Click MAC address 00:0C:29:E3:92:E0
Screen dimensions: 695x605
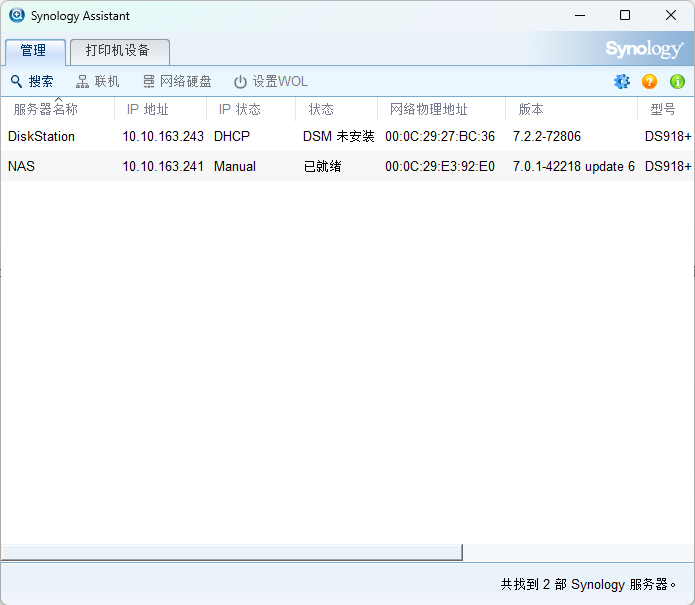440,166
